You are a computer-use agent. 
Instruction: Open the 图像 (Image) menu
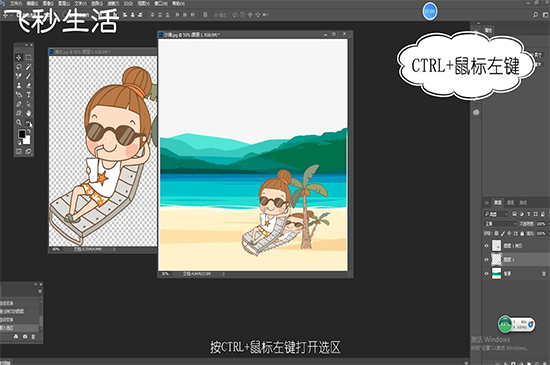point(48,4)
